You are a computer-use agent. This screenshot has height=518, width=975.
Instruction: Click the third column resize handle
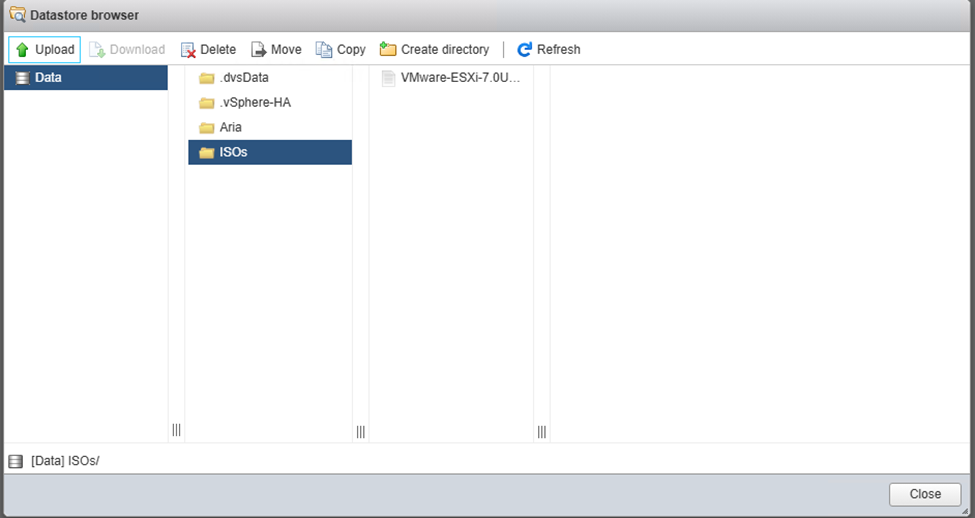click(541, 431)
